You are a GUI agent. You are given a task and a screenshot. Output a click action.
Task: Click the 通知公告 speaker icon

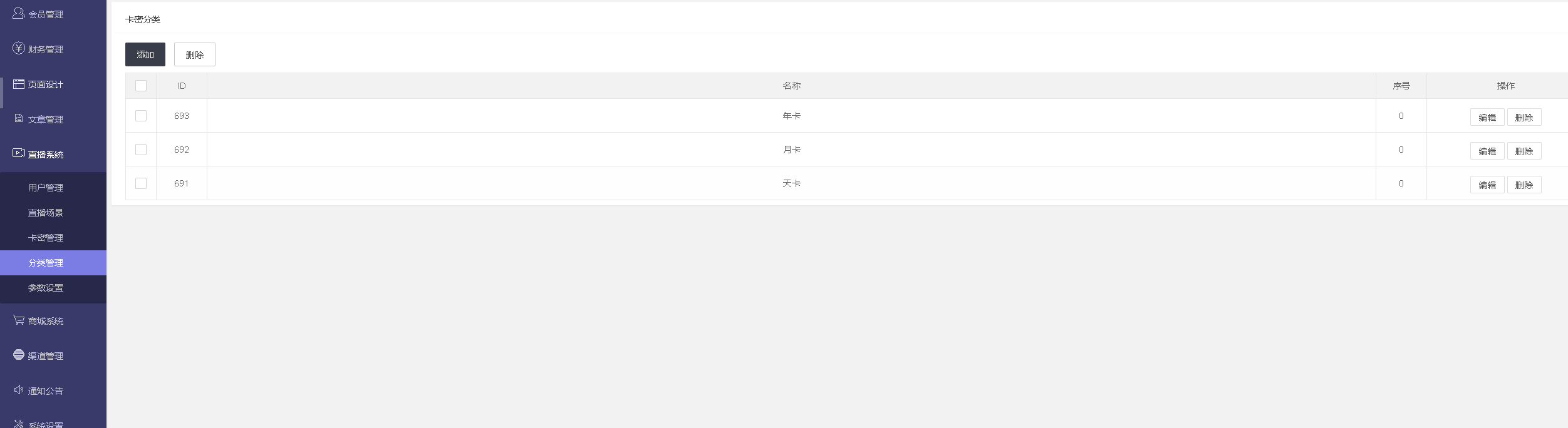(19, 390)
